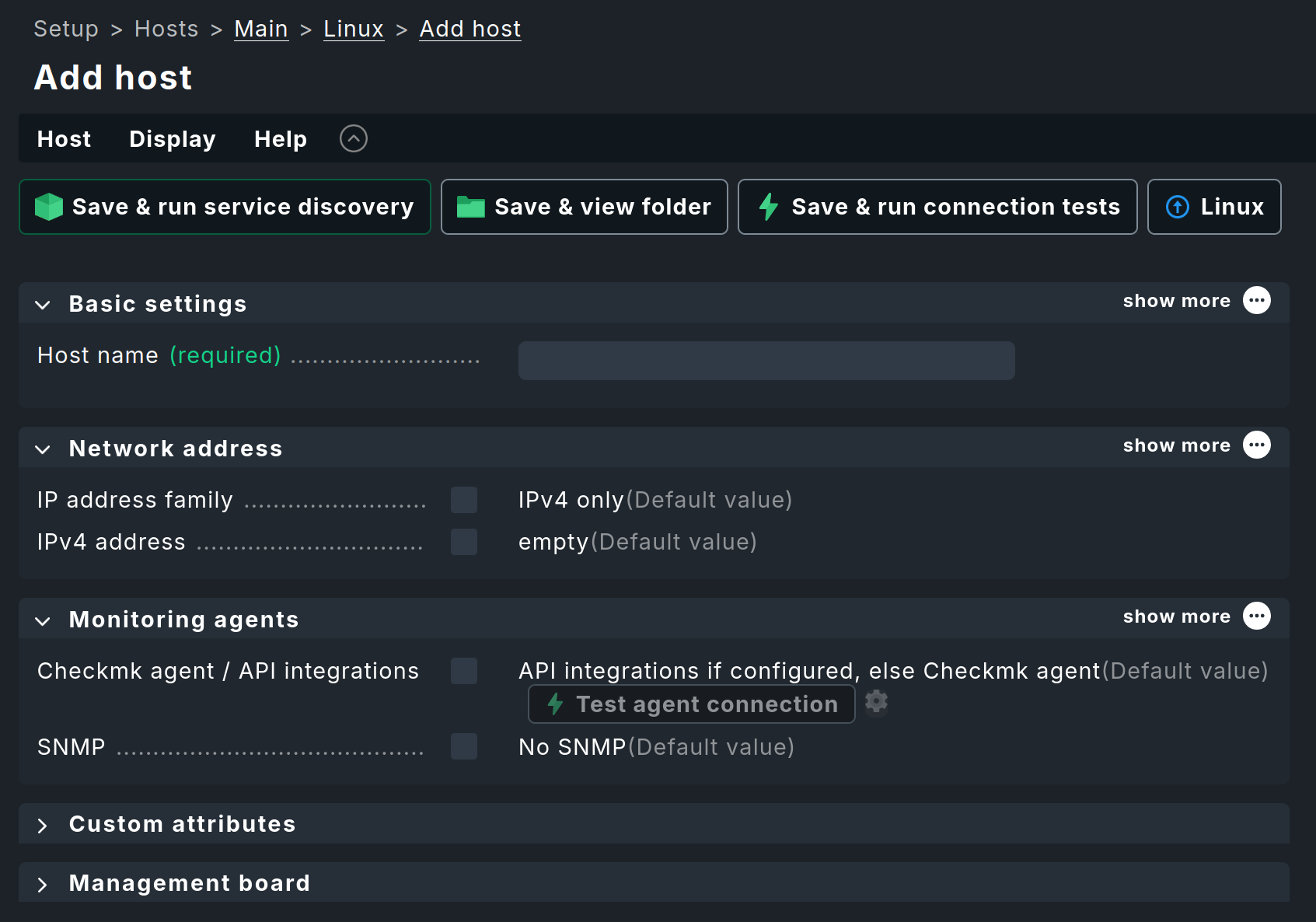Click the collapse-menu circle icon near Help
The width and height of the screenshot is (1316, 922).
(354, 138)
